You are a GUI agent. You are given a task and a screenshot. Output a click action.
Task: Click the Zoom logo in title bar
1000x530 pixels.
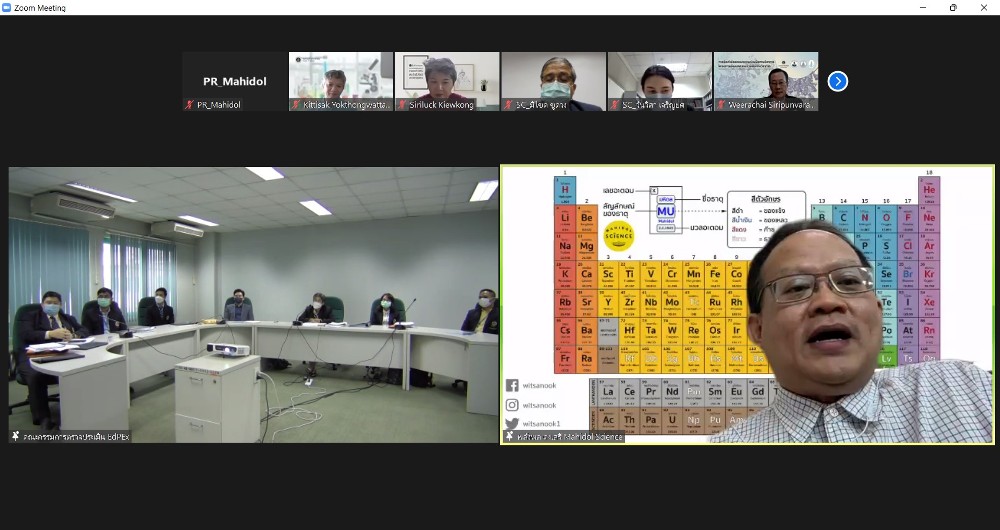[7, 7]
